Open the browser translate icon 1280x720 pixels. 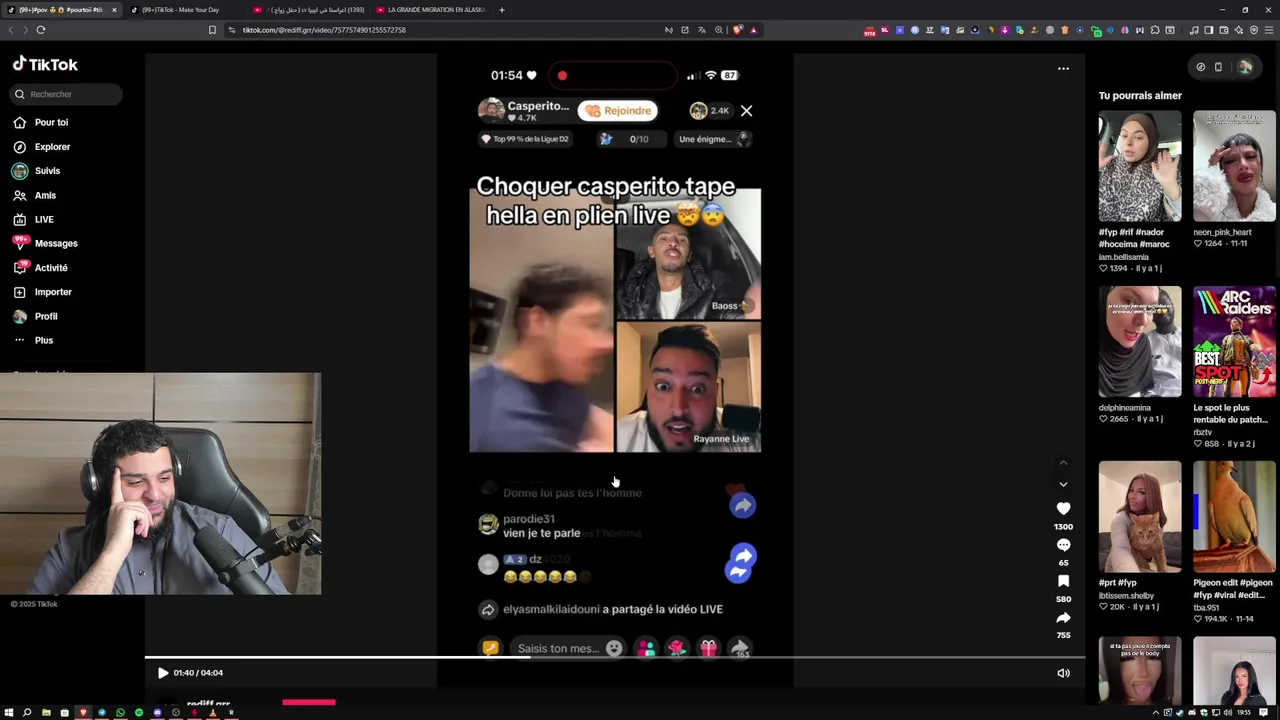coord(702,30)
